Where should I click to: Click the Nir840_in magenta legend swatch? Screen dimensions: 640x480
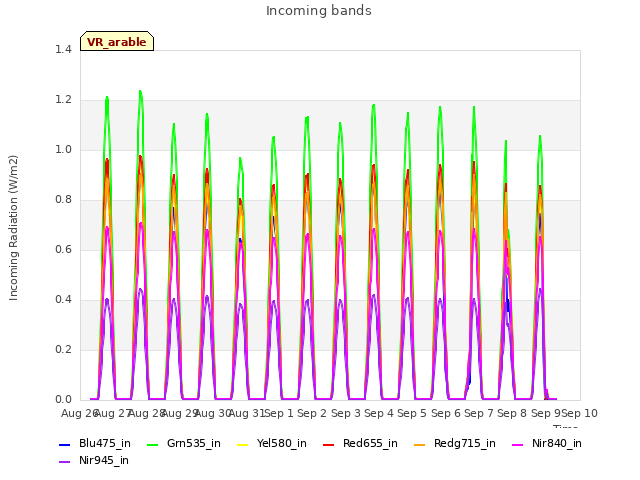(518, 444)
